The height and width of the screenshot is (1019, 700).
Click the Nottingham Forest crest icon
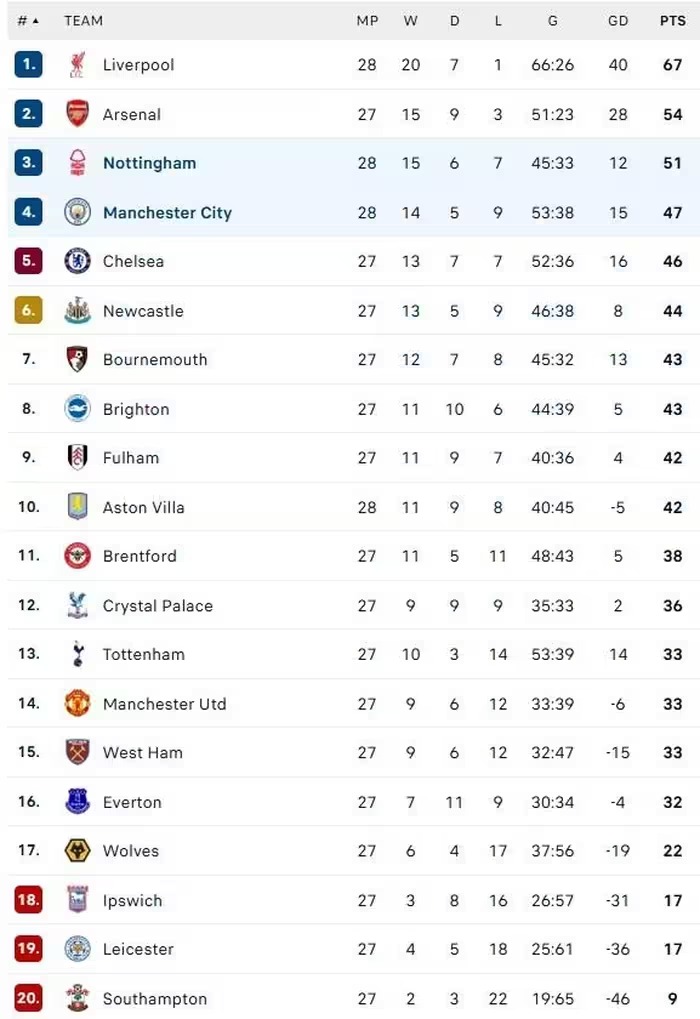point(77,163)
